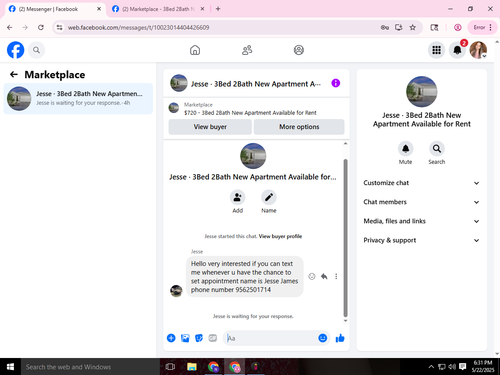Select Jesse conversation in Marketplace list
500x375 pixels.
78,98
